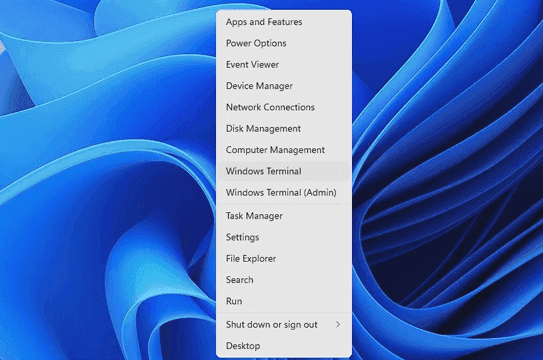
Task: Launch Windows Terminal (Admin)
Action: click(x=284, y=192)
